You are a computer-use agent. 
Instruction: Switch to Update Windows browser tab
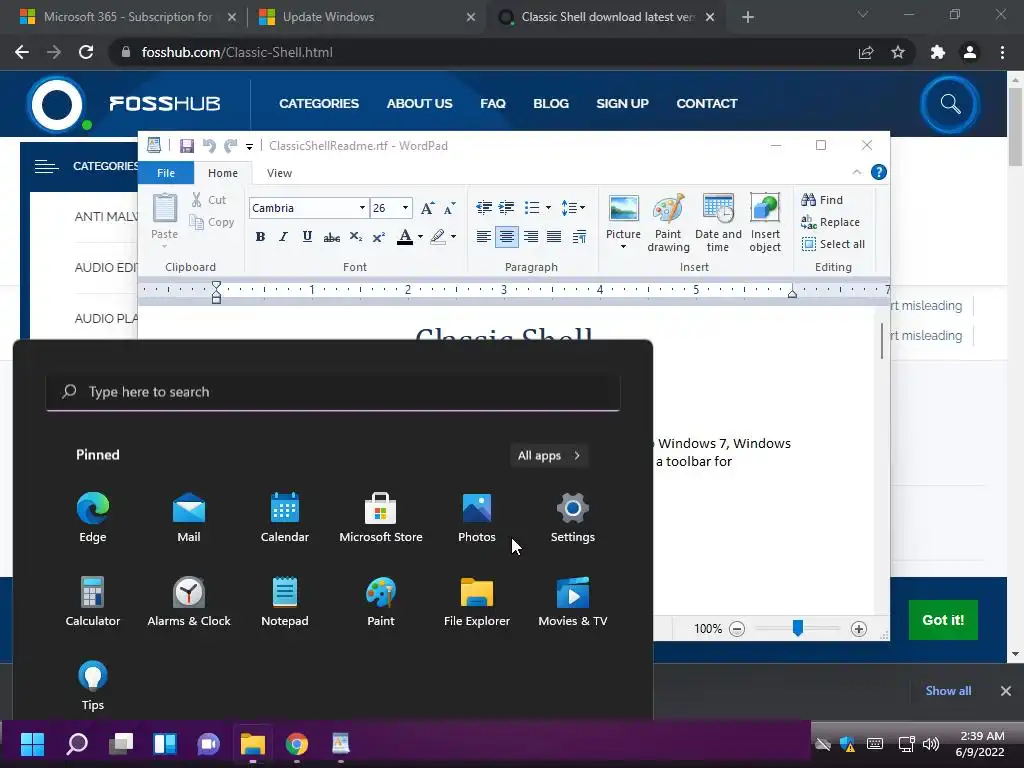click(366, 17)
